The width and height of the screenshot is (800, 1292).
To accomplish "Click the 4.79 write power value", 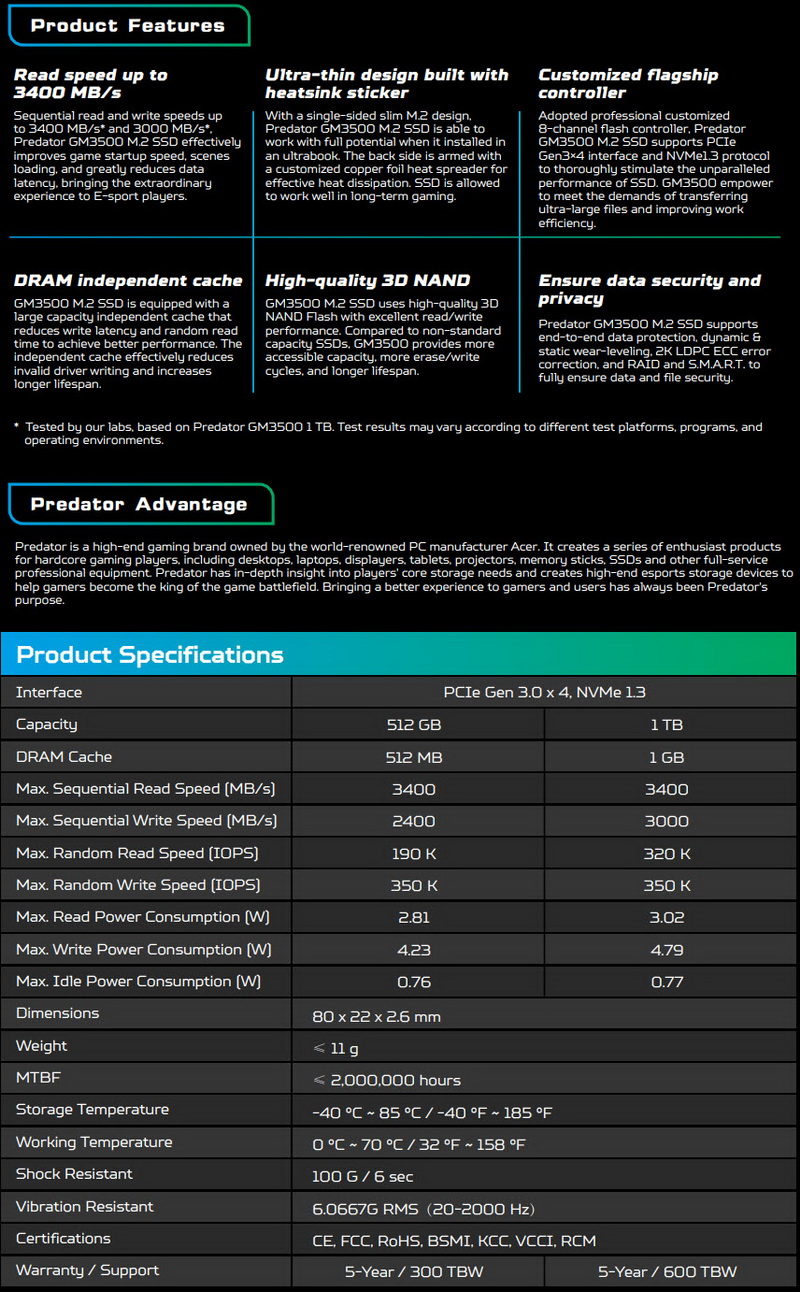I will click(667, 950).
